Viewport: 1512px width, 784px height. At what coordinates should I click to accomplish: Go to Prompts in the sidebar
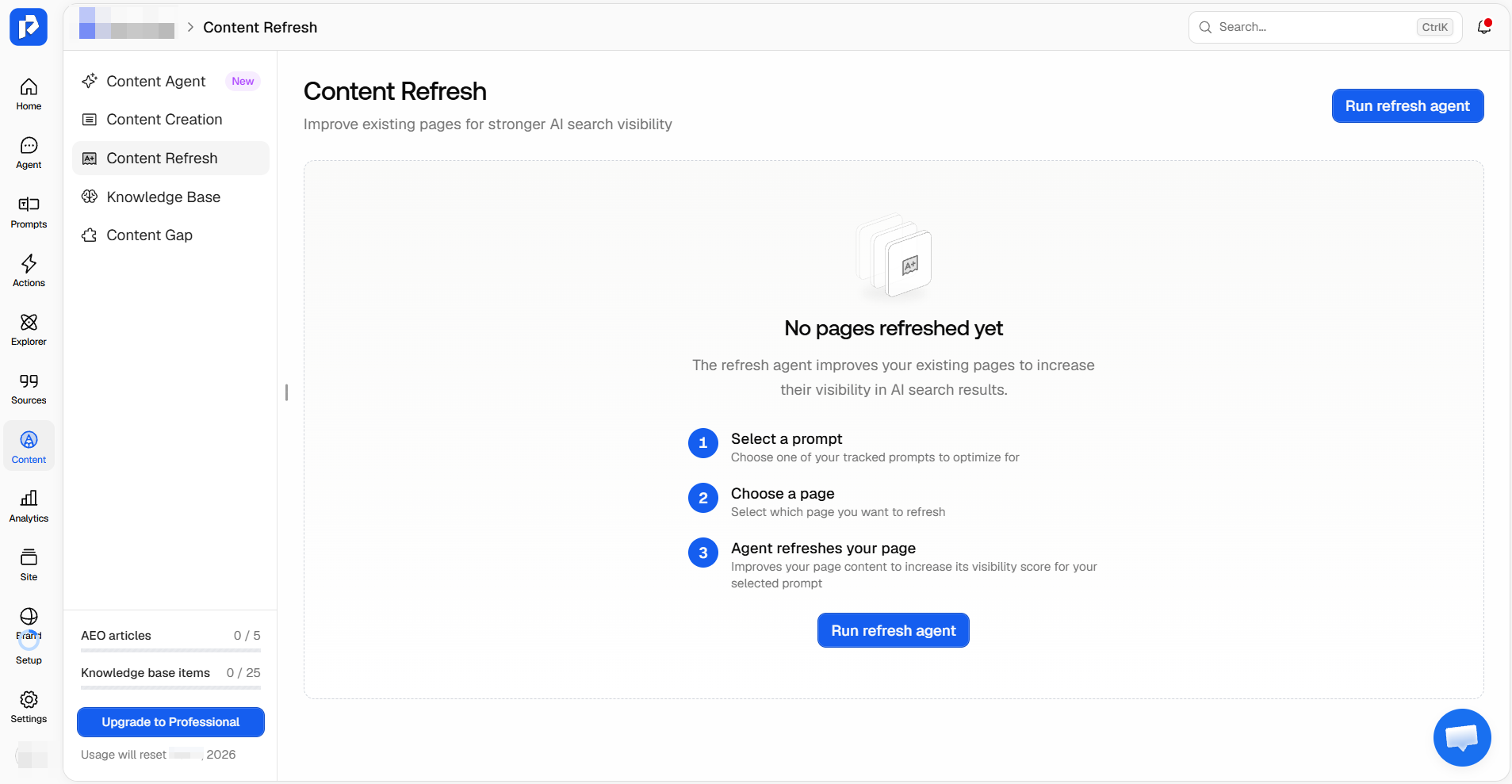[x=29, y=212]
